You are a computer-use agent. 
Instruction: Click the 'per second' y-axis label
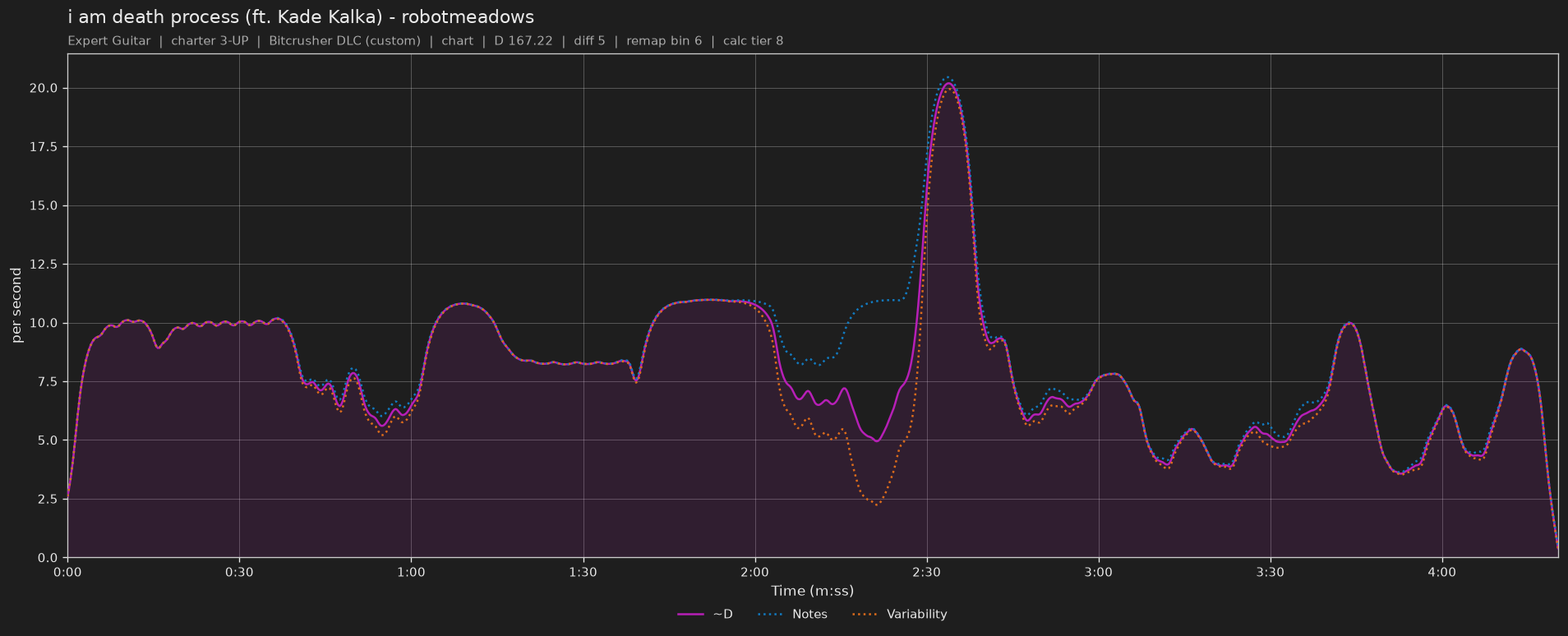coord(16,305)
